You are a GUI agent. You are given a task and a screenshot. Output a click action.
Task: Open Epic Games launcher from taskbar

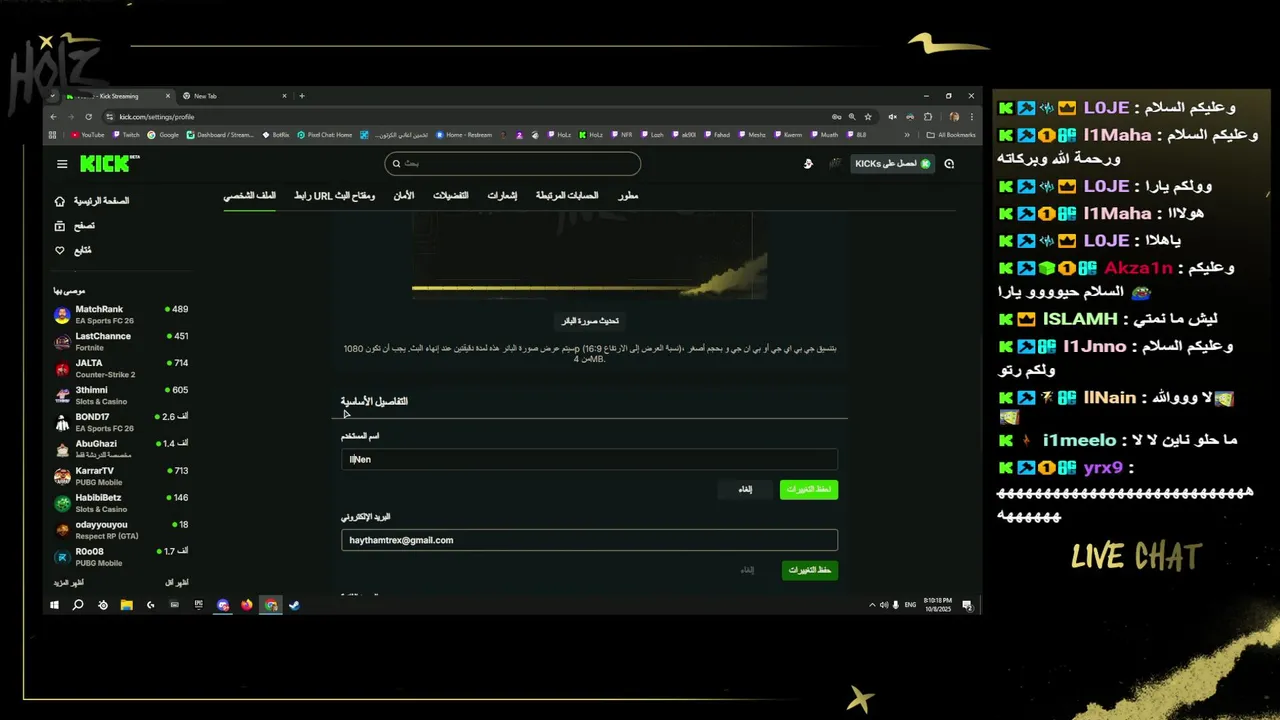199,605
